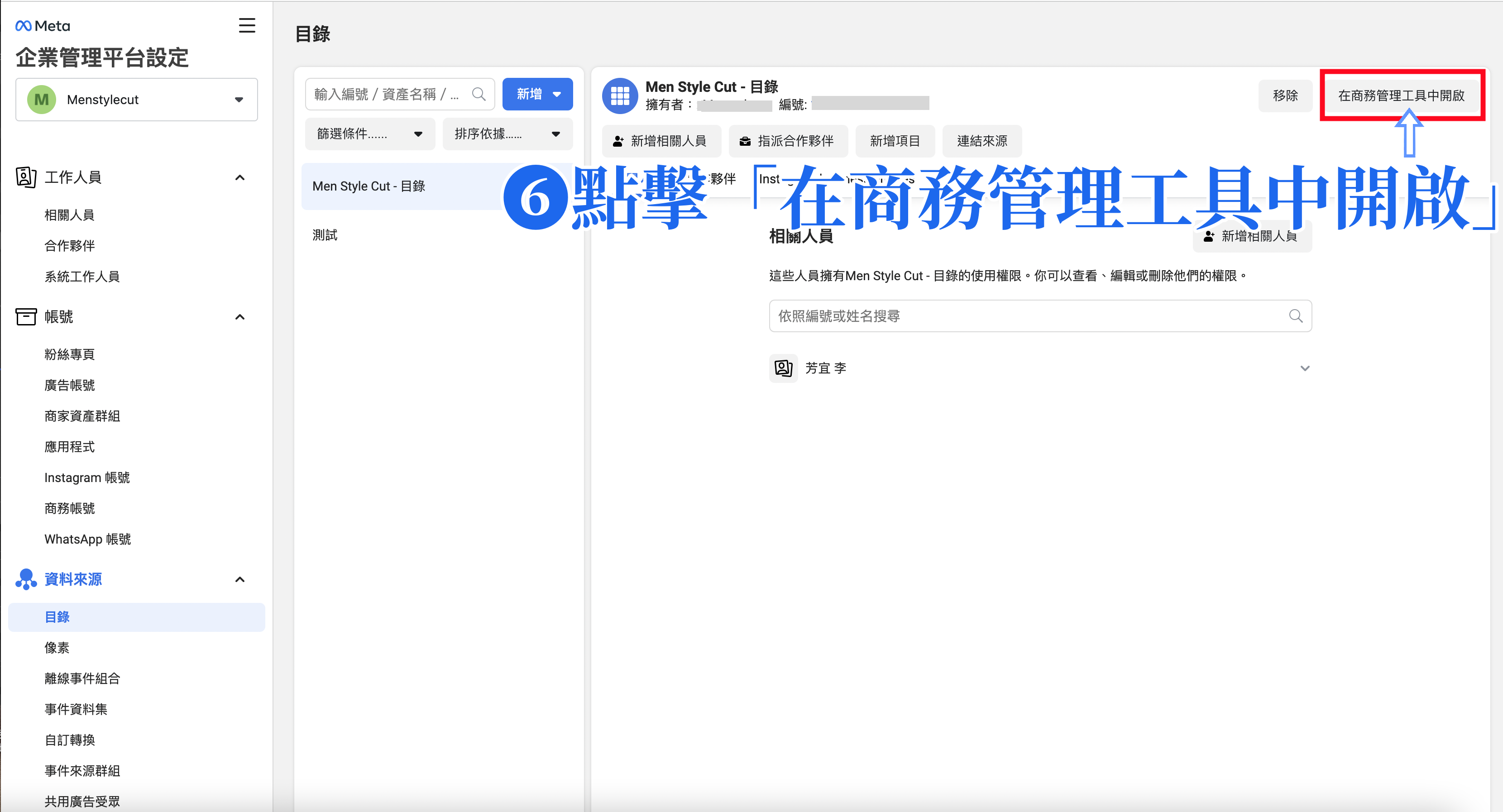Screen dimensions: 1503x812
Task: Open the 篩選條件 filter dropdown
Action: (370, 134)
